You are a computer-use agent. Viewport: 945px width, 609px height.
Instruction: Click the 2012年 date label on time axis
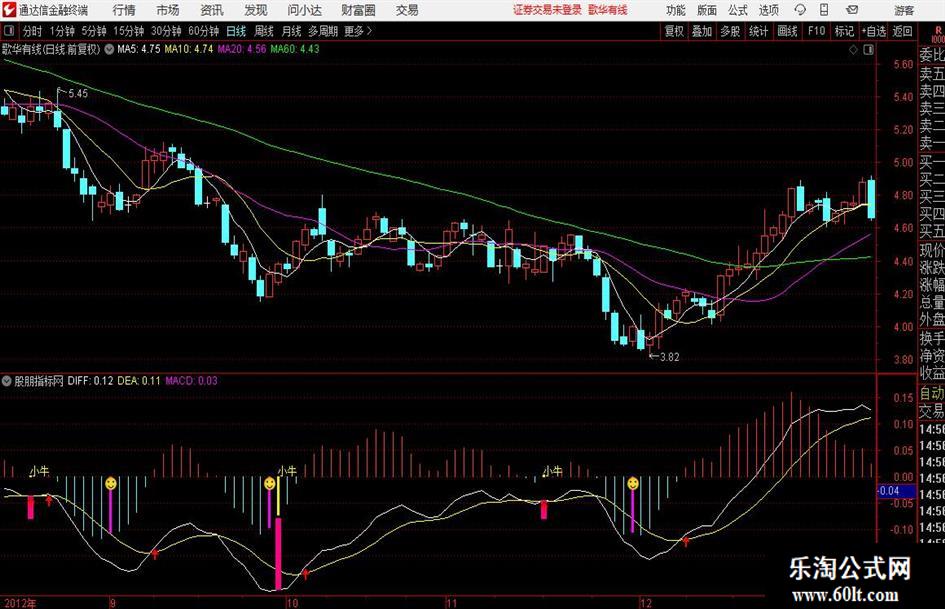pyautogui.click(x=20, y=603)
